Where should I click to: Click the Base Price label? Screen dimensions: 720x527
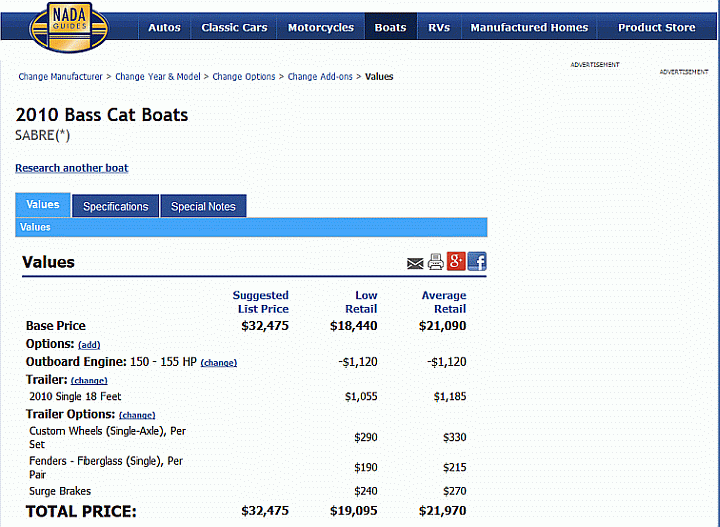pos(56,326)
